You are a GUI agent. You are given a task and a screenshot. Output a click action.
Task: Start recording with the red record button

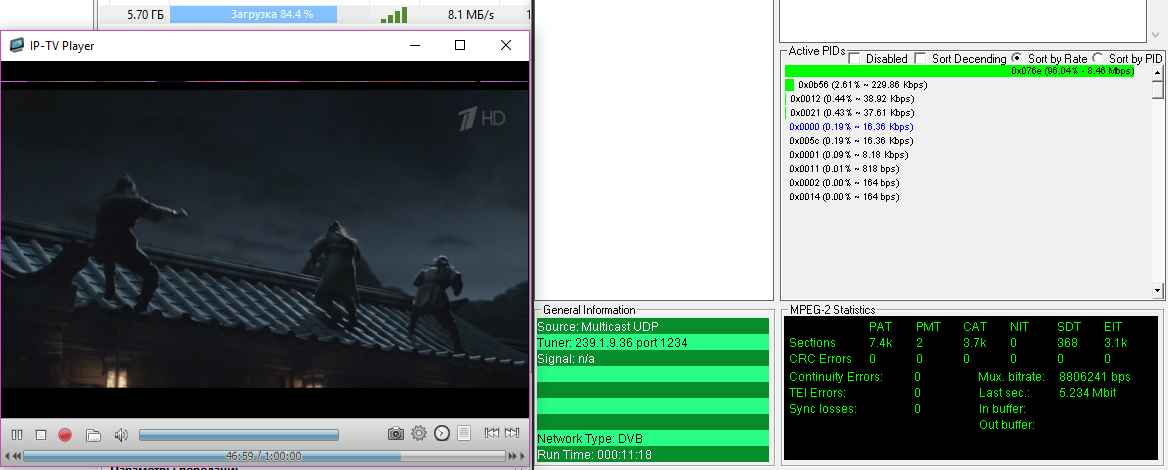coord(65,434)
